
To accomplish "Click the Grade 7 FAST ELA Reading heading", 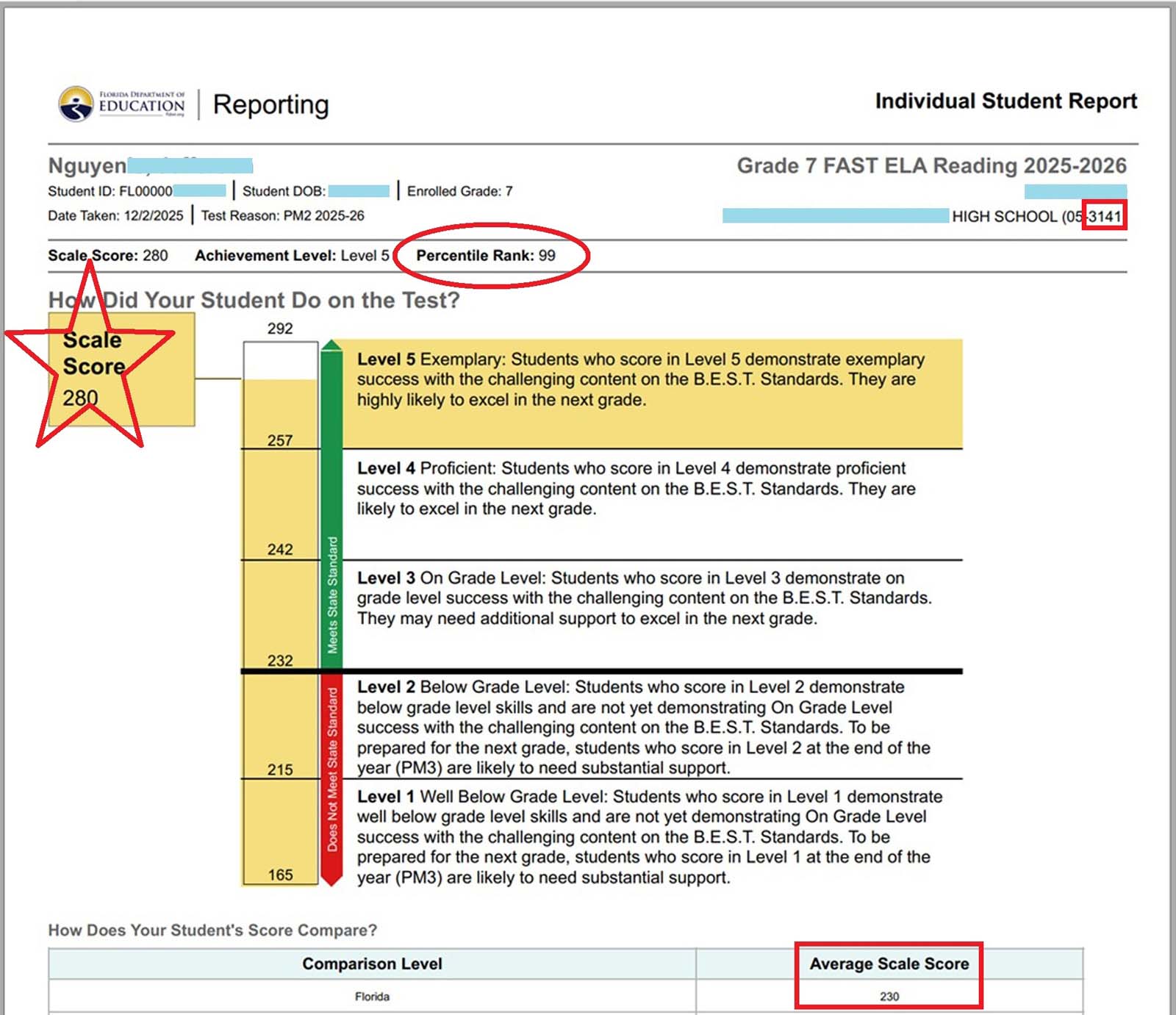I will coord(931,166).
